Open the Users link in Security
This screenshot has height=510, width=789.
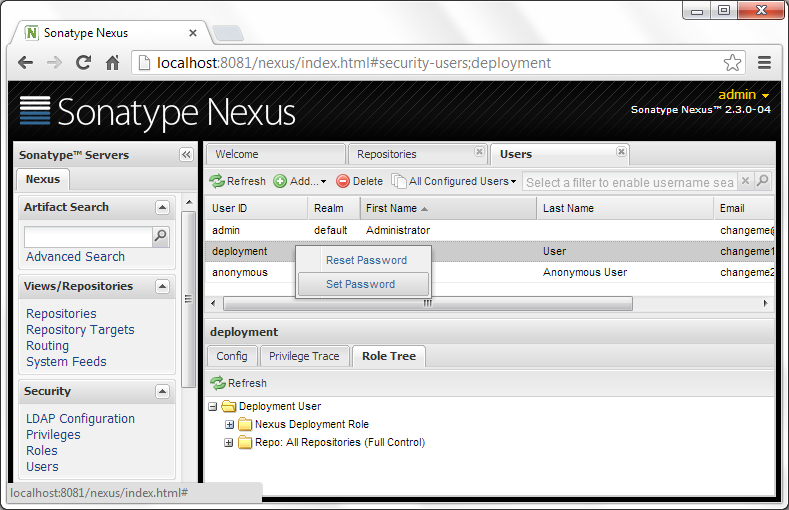(x=42, y=467)
